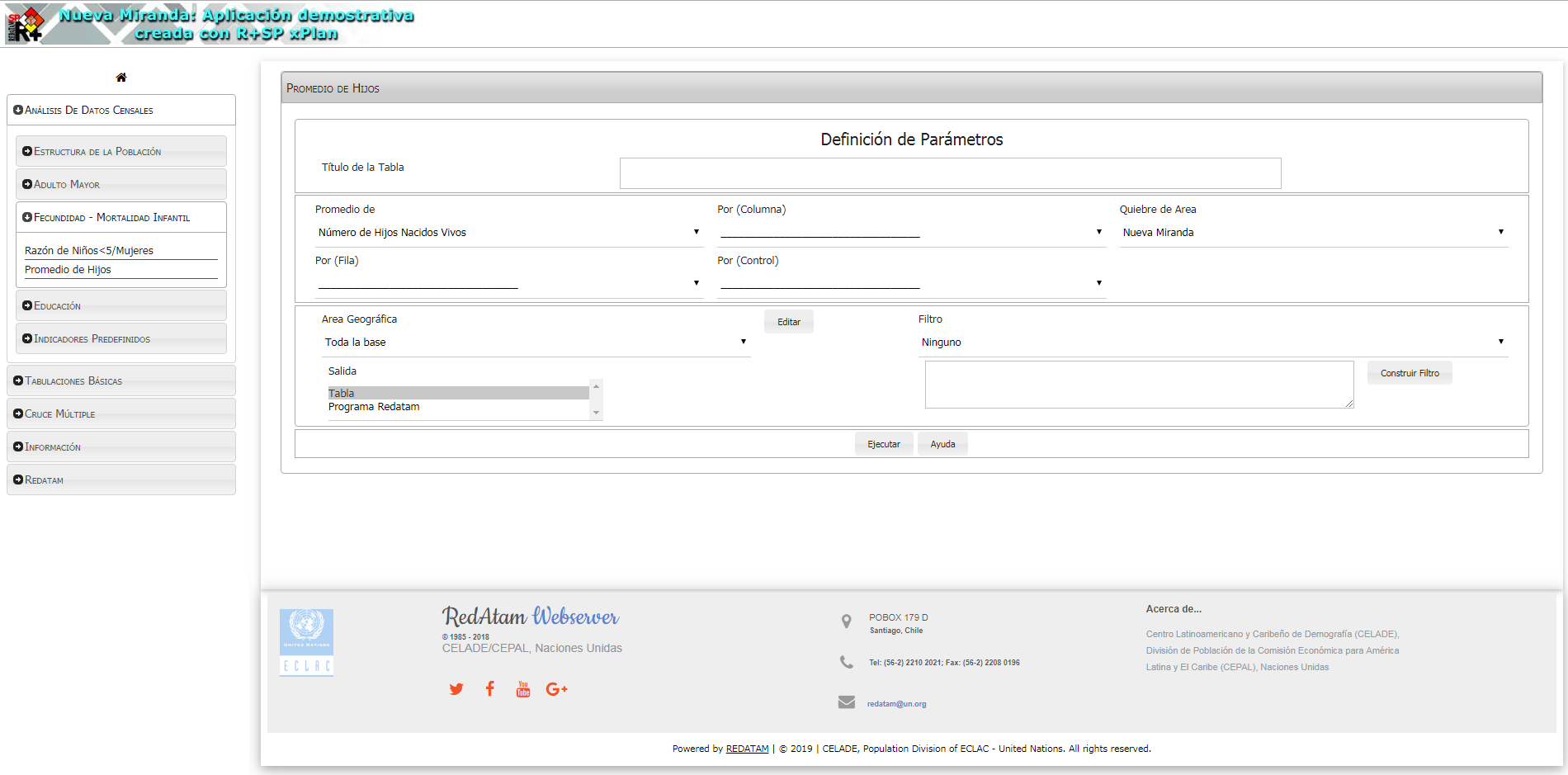Expand the Redatam sidebar menu
This screenshot has height=775, width=1568.
(x=121, y=480)
